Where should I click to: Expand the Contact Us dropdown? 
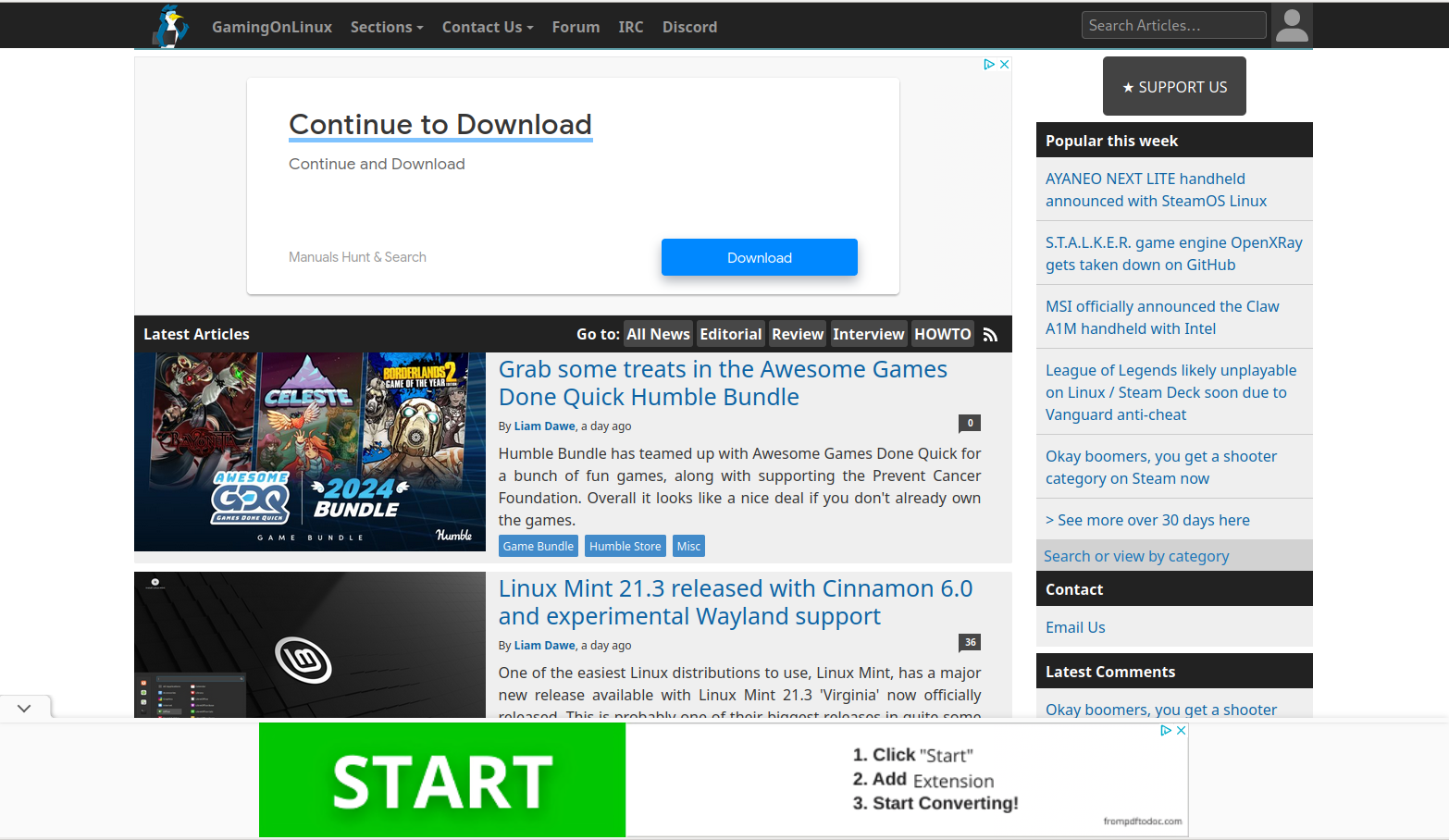coord(488,27)
